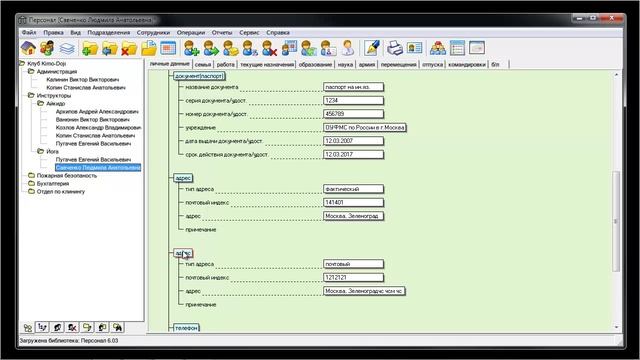The height and width of the screenshot is (360, 640).
Task: Click the last window-shaped toolbar icon
Action: (x=477, y=49)
